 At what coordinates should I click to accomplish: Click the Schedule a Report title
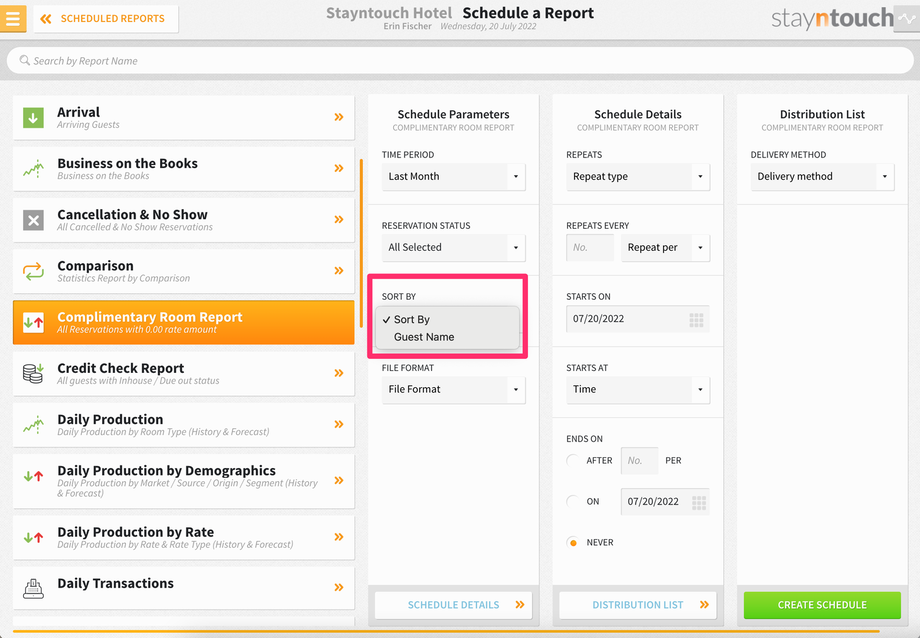click(528, 13)
